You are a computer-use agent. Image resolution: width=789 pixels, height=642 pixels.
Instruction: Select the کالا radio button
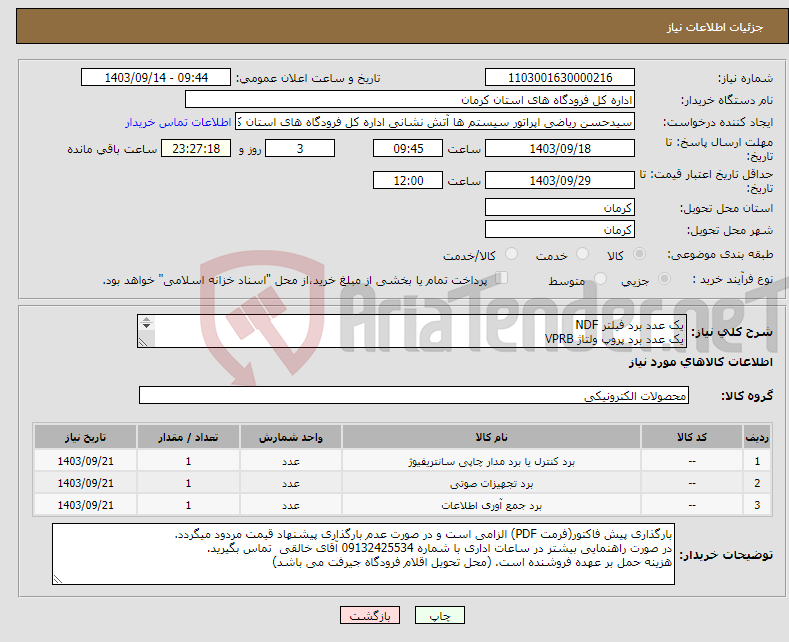(639, 254)
